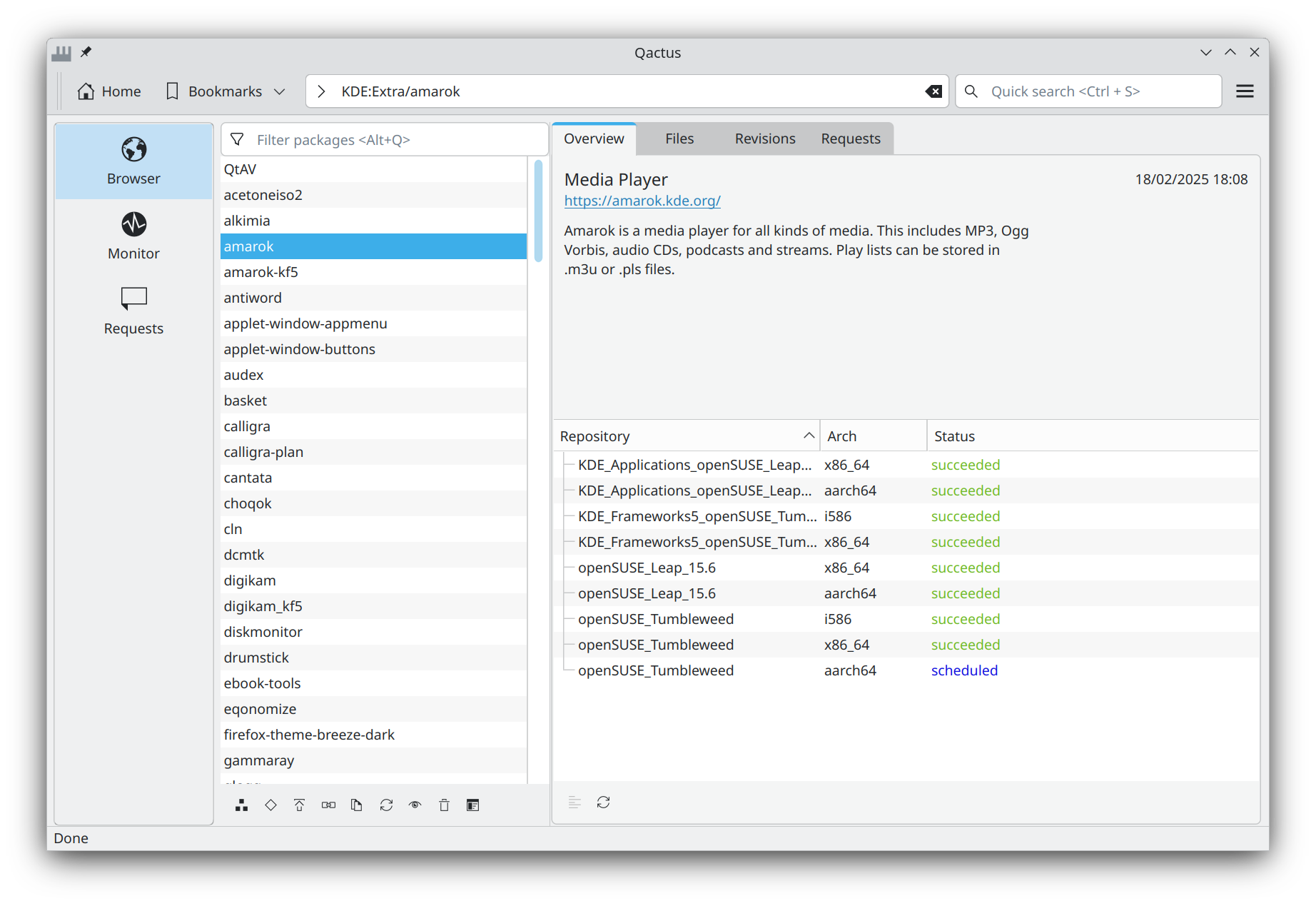Select KDE_Applications_openSUSE_Leap... aarch64 row
This screenshot has width=1316, height=906.
click(x=906, y=490)
